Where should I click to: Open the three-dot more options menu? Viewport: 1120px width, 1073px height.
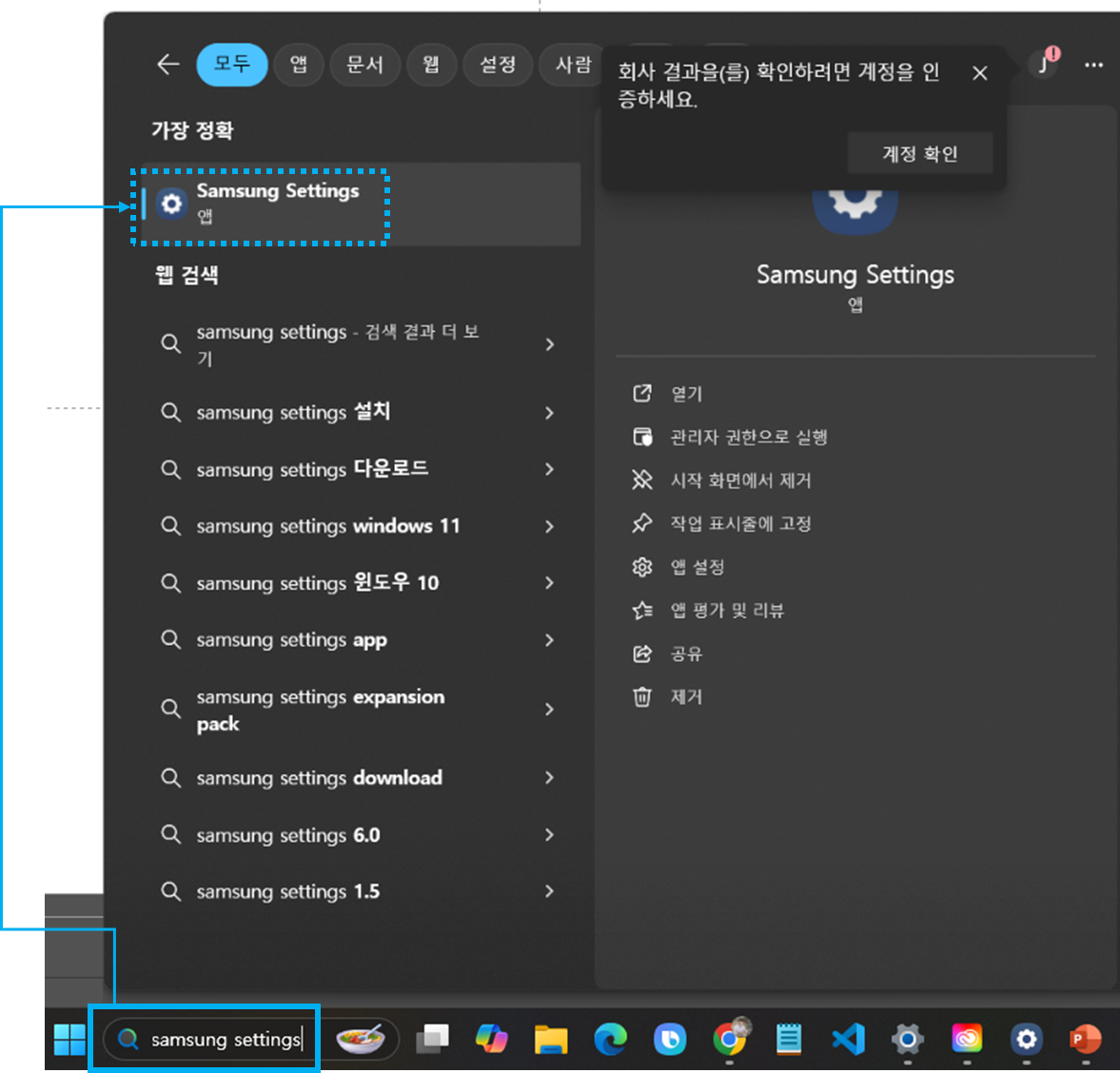(1093, 65)
